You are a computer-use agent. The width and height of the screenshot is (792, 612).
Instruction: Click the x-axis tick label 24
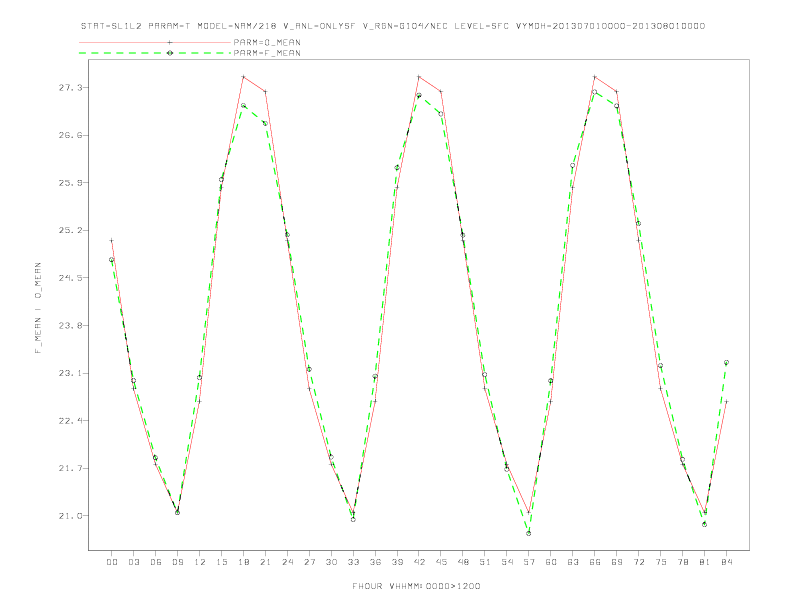287,562
